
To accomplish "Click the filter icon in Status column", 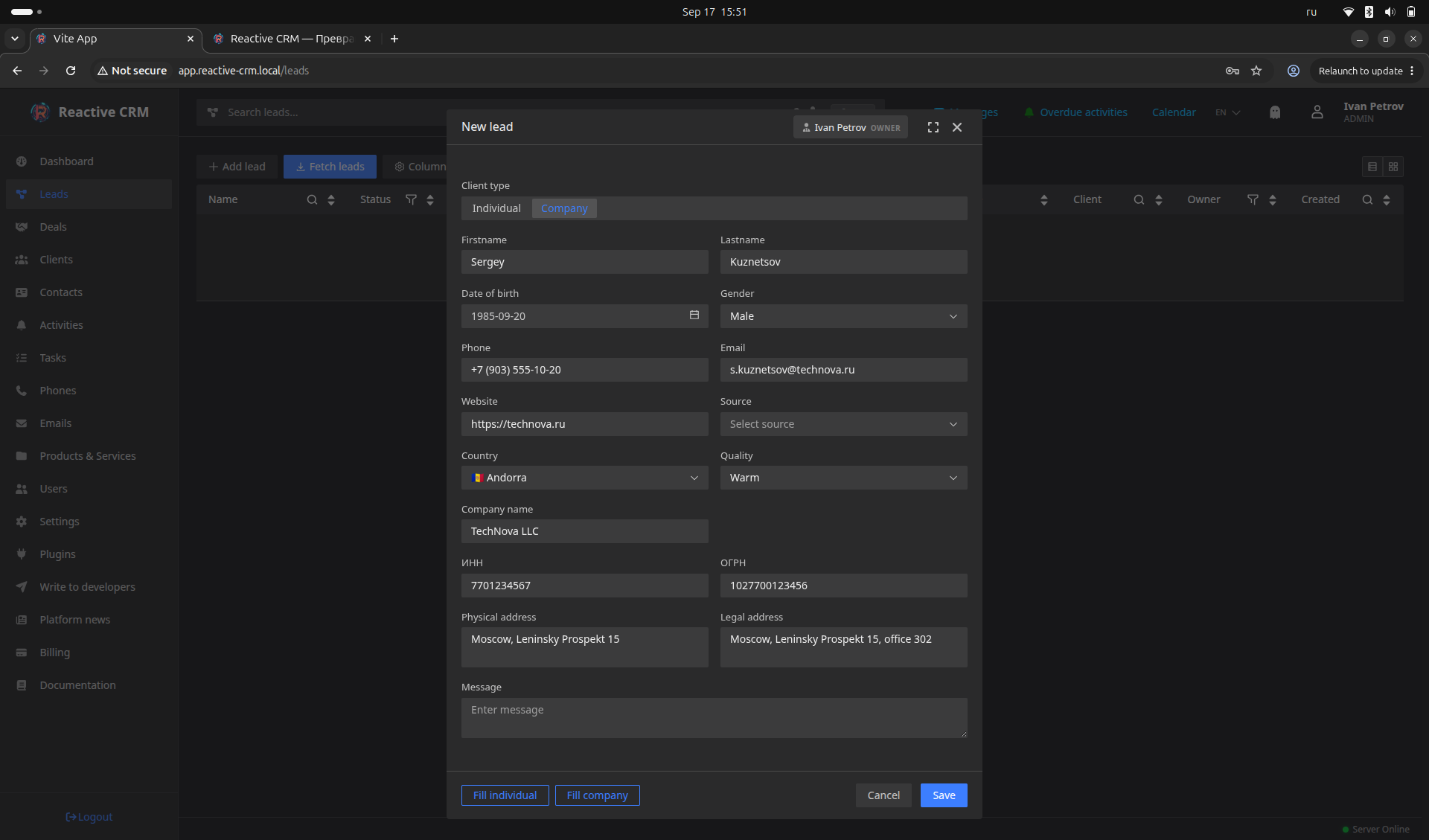I will pos(411,199).
